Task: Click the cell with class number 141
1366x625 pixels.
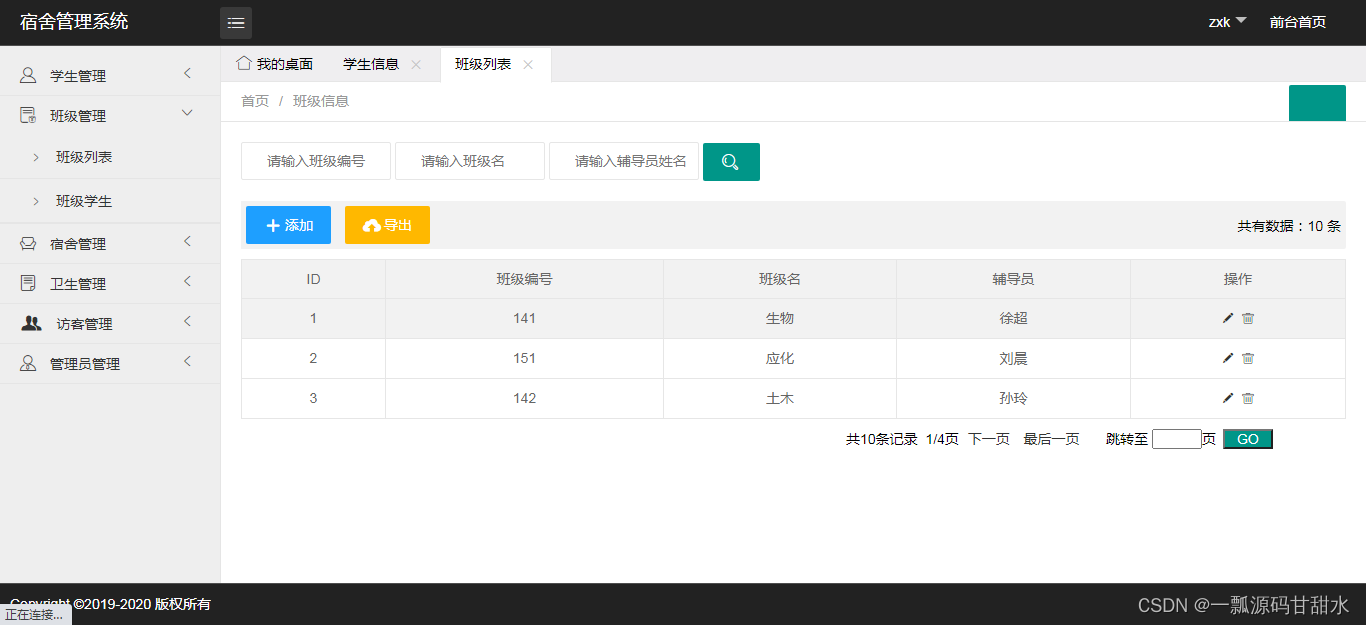Action: (x=524, y=318)
